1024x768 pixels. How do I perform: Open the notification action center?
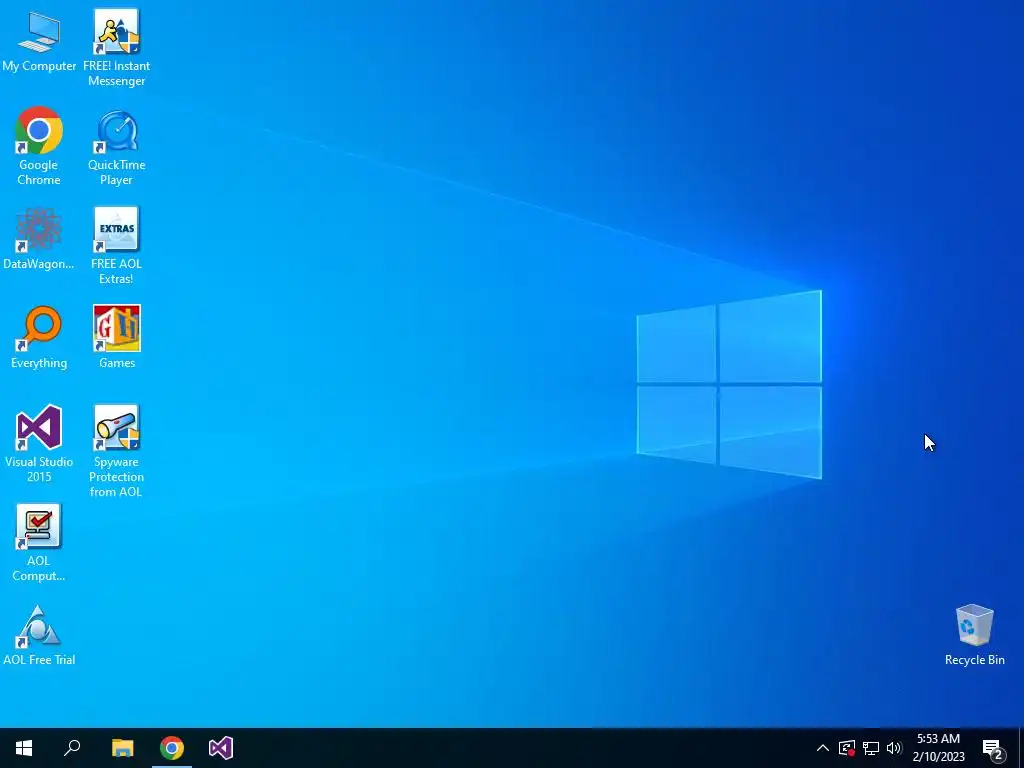pyautogui.click(x=993, y=748)
